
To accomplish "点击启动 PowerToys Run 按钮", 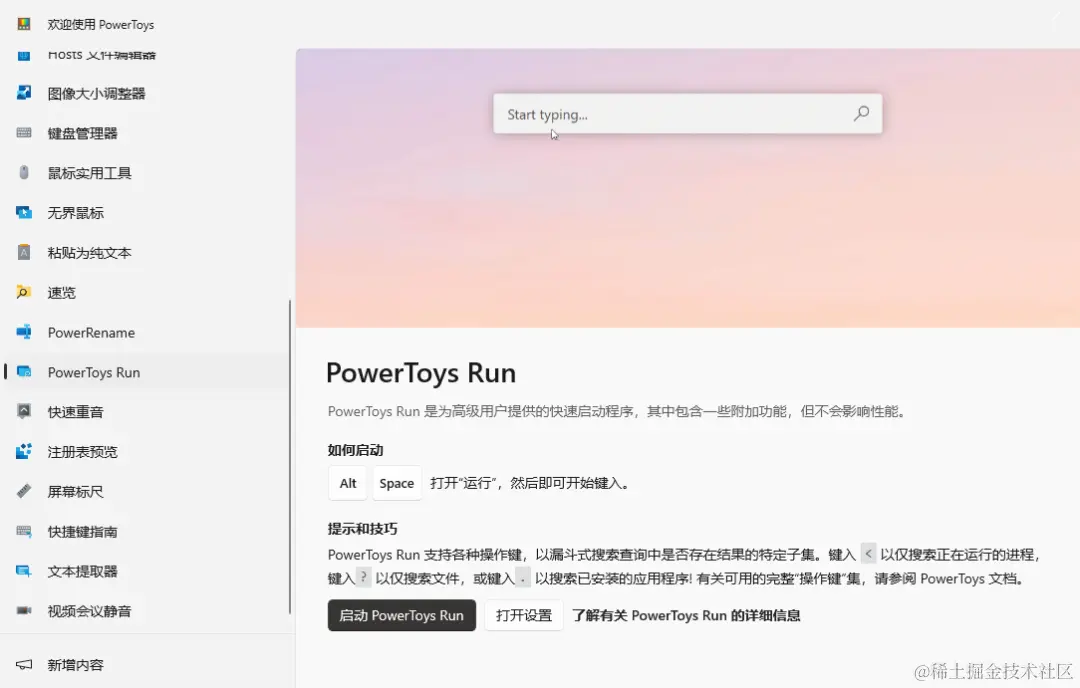I will pos(401,615).
